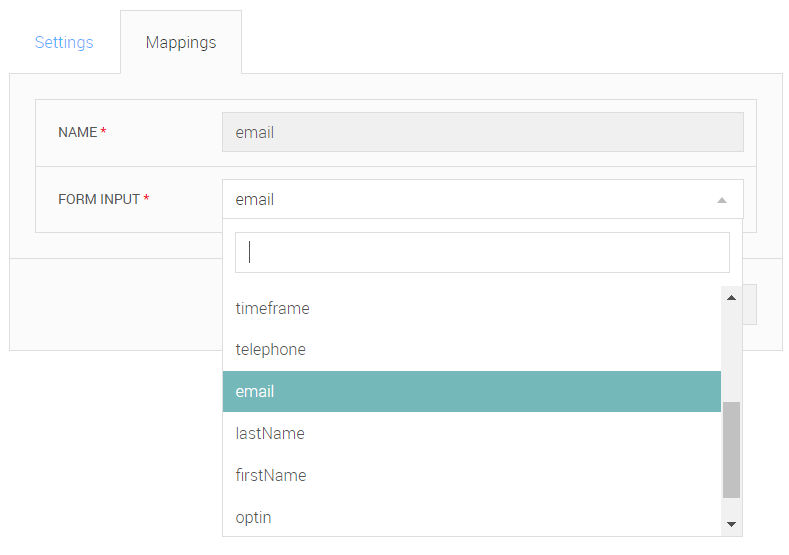The image size is (789, 555).
Task: Choose timeframe from the option list
Action: (471, 308)
